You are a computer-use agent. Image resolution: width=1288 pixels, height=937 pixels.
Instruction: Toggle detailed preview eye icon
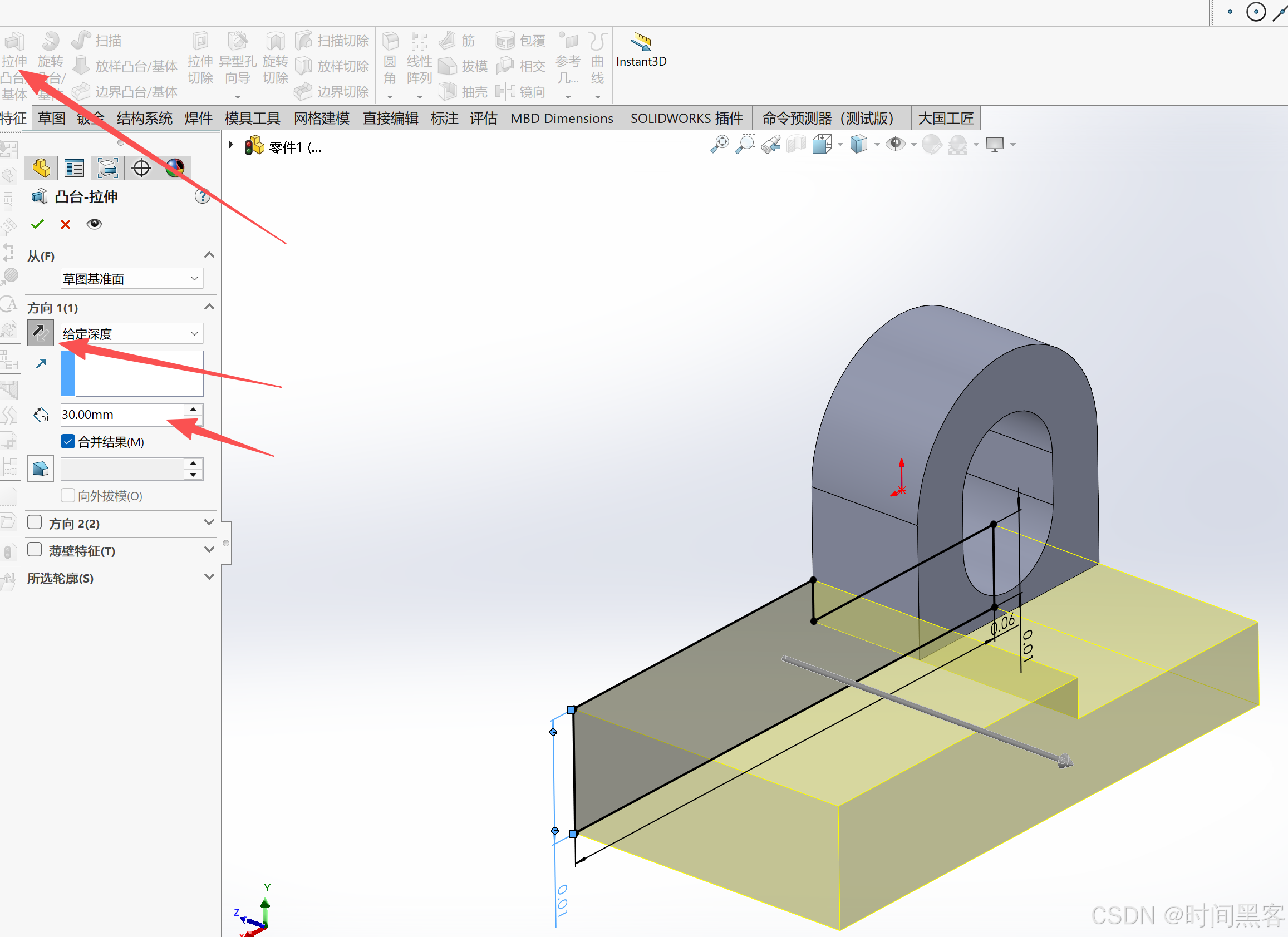click(94, 224)
